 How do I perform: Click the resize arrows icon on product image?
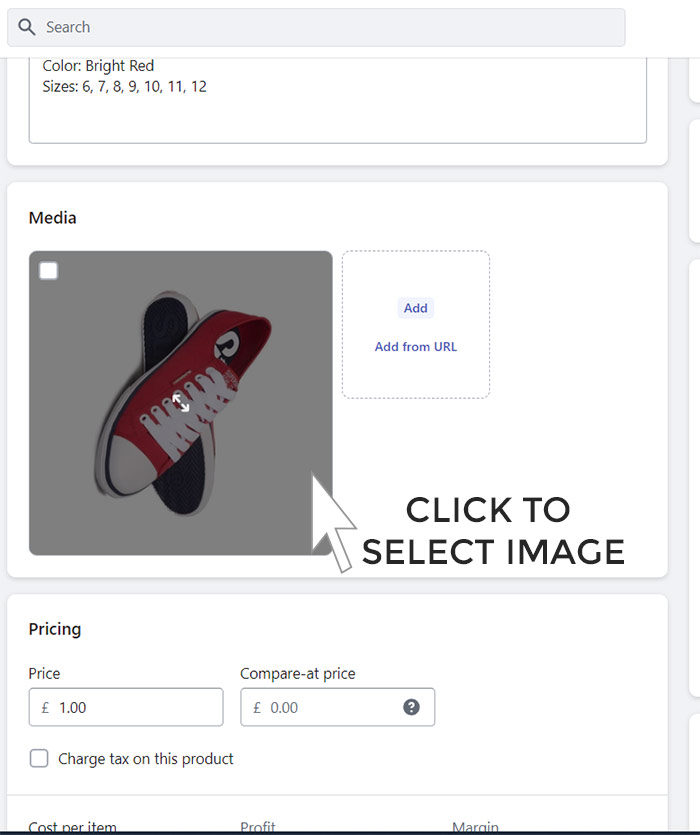[179, 403]
